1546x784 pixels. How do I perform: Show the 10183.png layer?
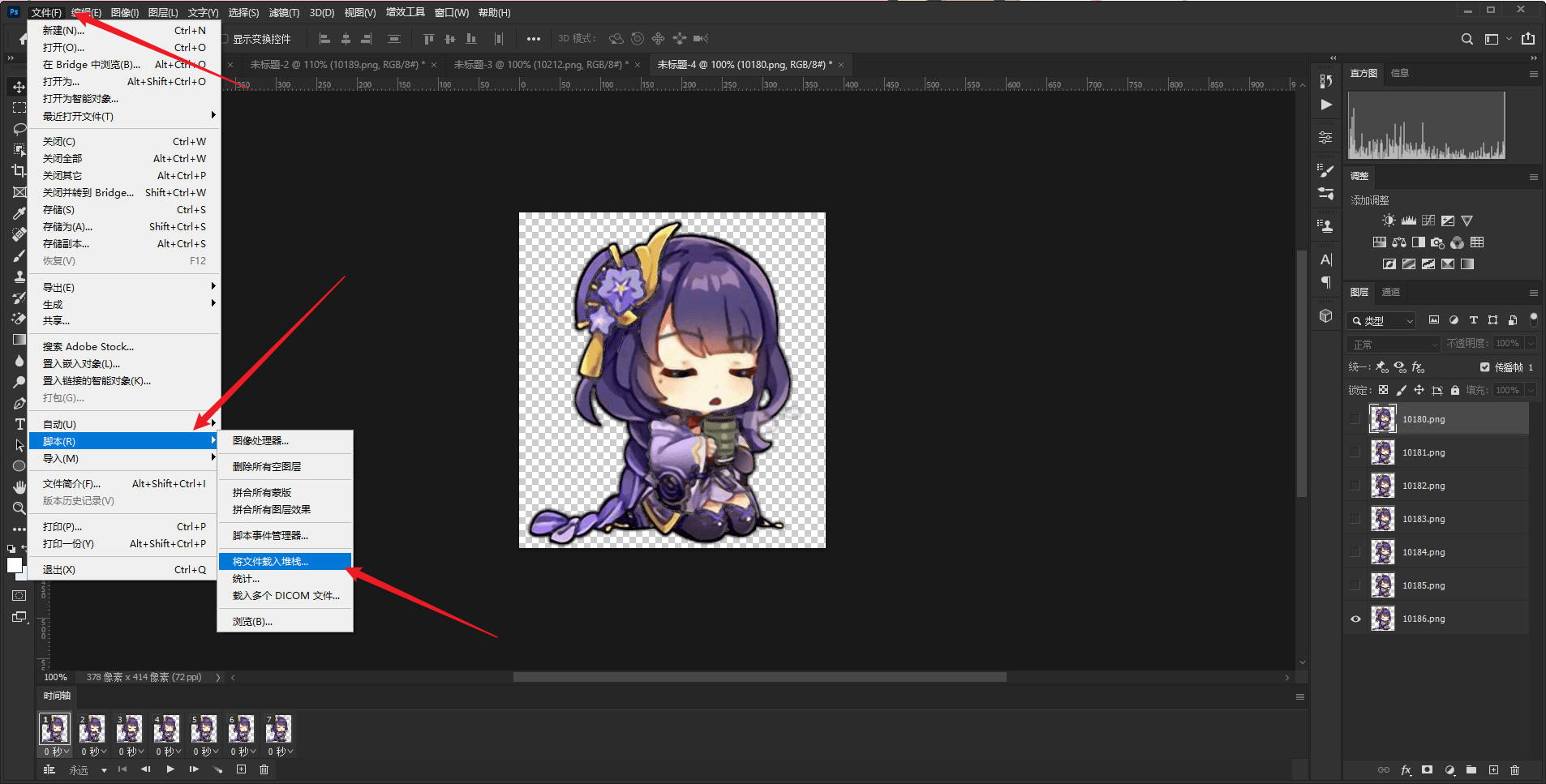tap(1355, 519)
